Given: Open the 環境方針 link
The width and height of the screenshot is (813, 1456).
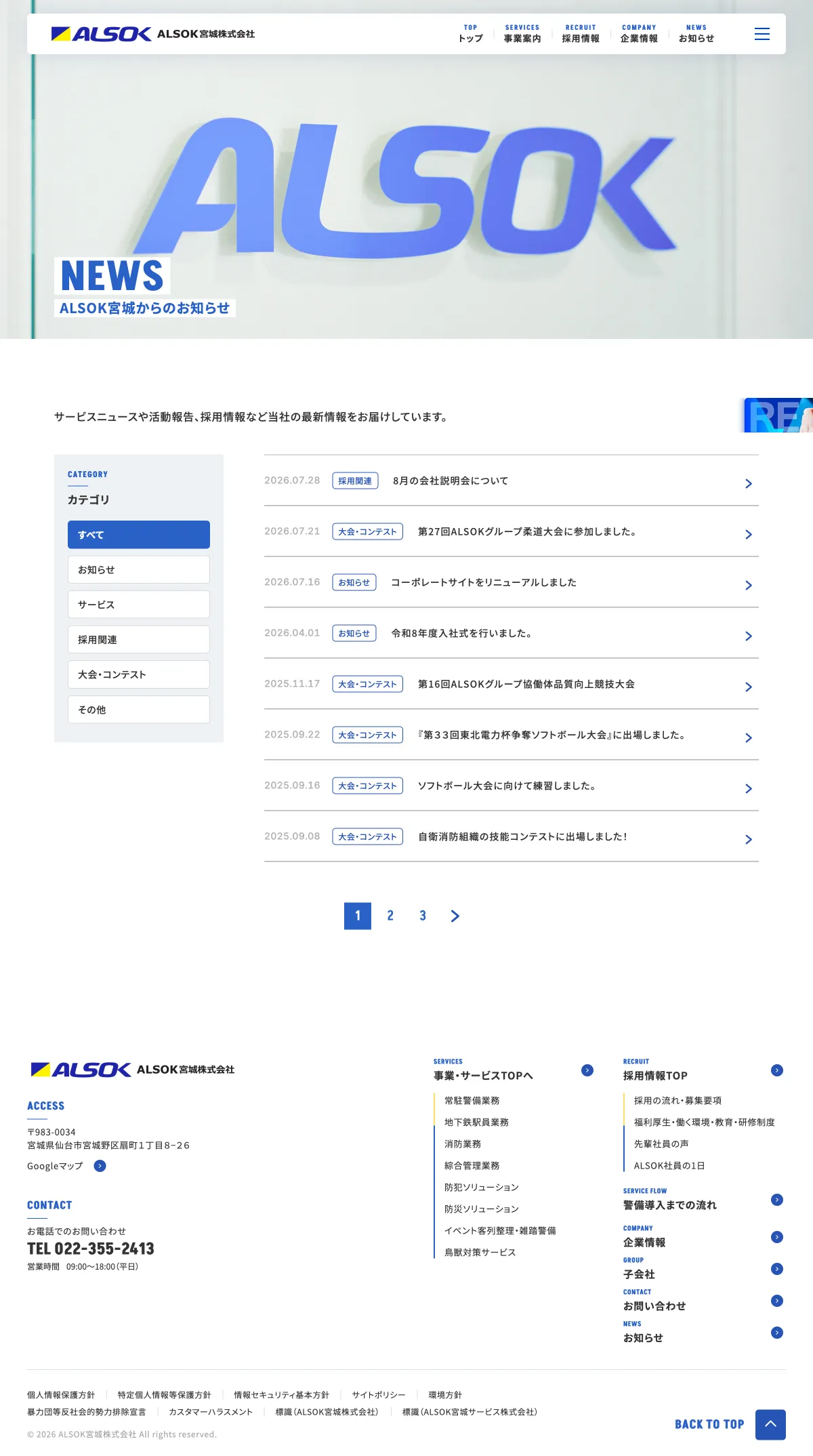Looking at the screenshot, I should pos(445,1395).
